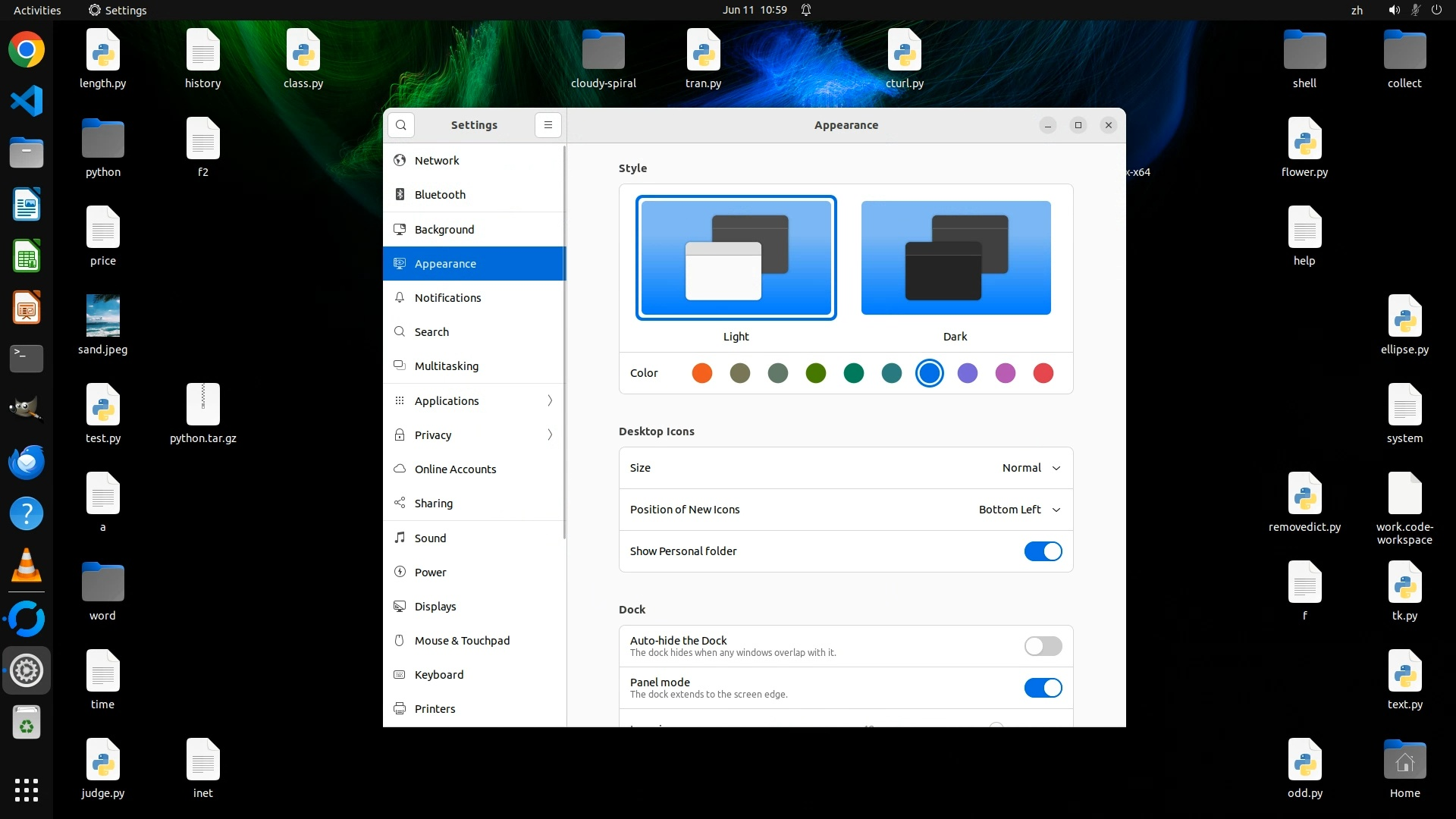The width and height of the screenshot is (1456, 819).
Task: Select the Dark style thumbnail
Action: click(x=955, y=259)
